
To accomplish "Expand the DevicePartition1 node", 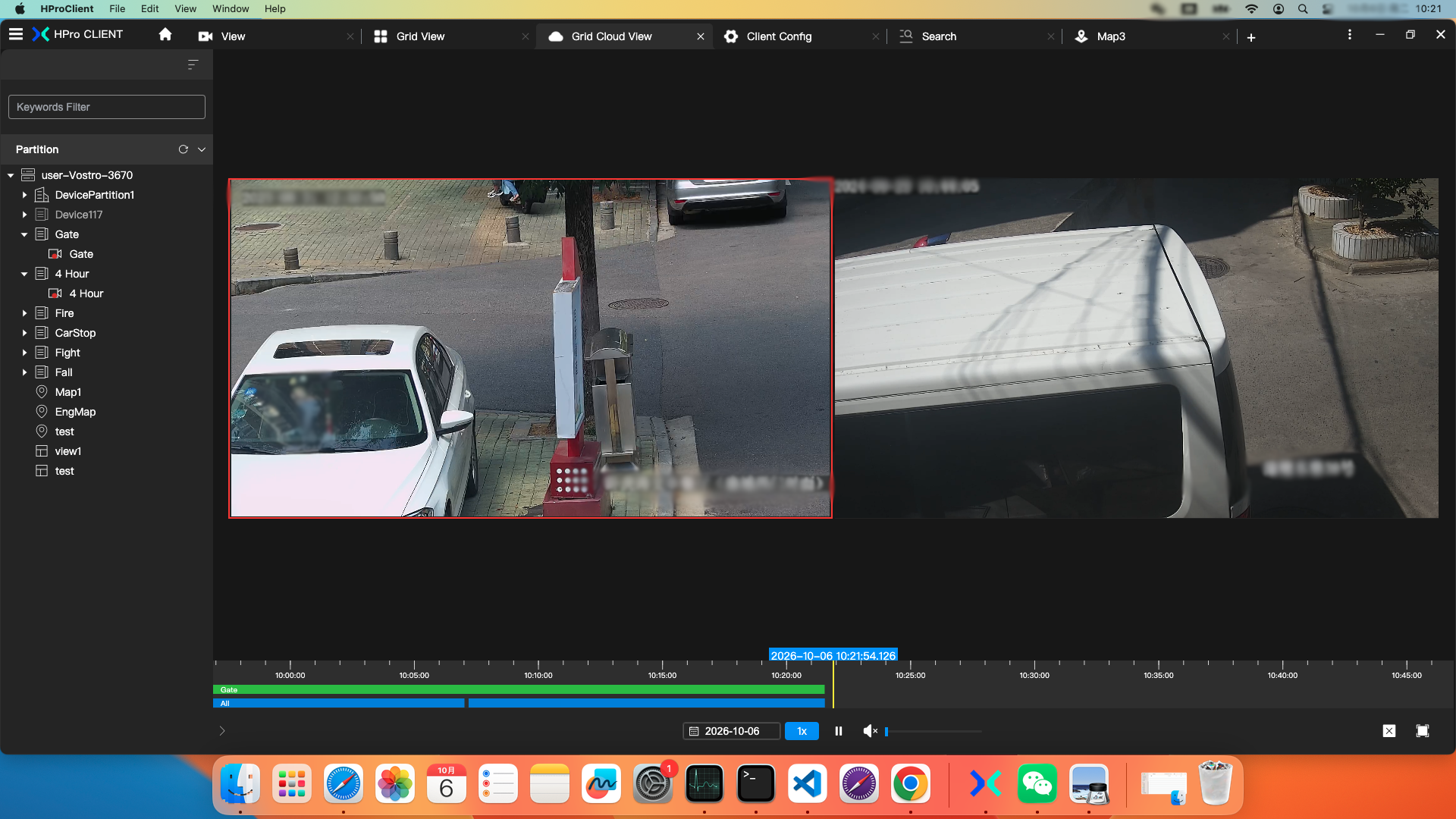I will coord(24,195).
